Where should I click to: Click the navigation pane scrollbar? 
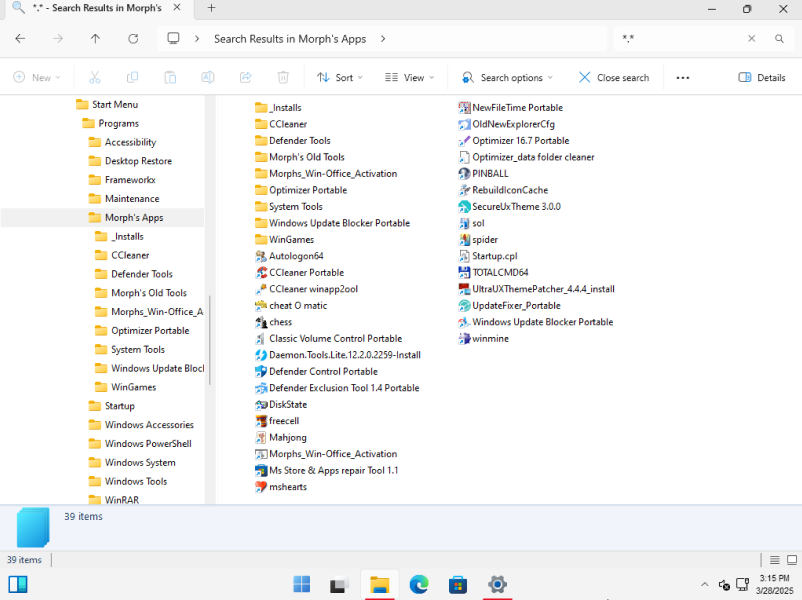[210, 340]
